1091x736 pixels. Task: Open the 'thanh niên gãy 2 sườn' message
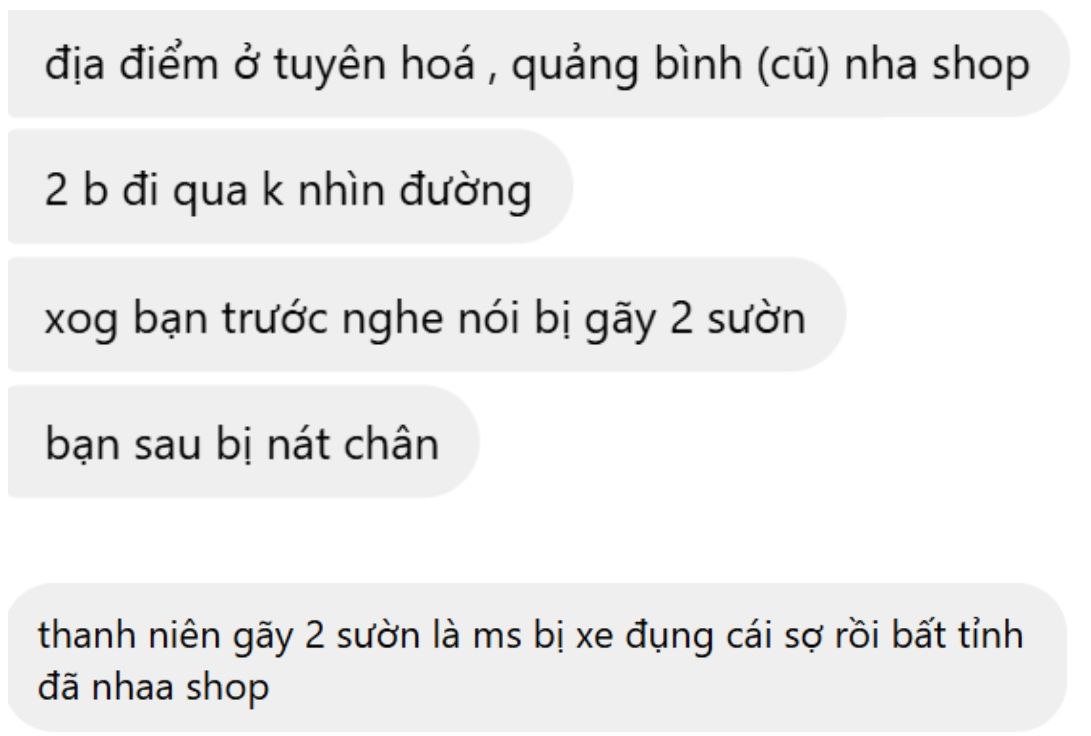tap(537, 658)
